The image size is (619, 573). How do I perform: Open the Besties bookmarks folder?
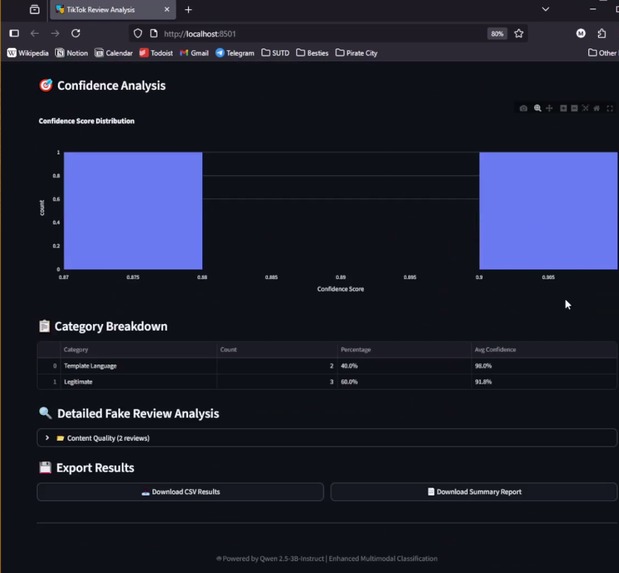pyautogui.click(x=312, y=53)
